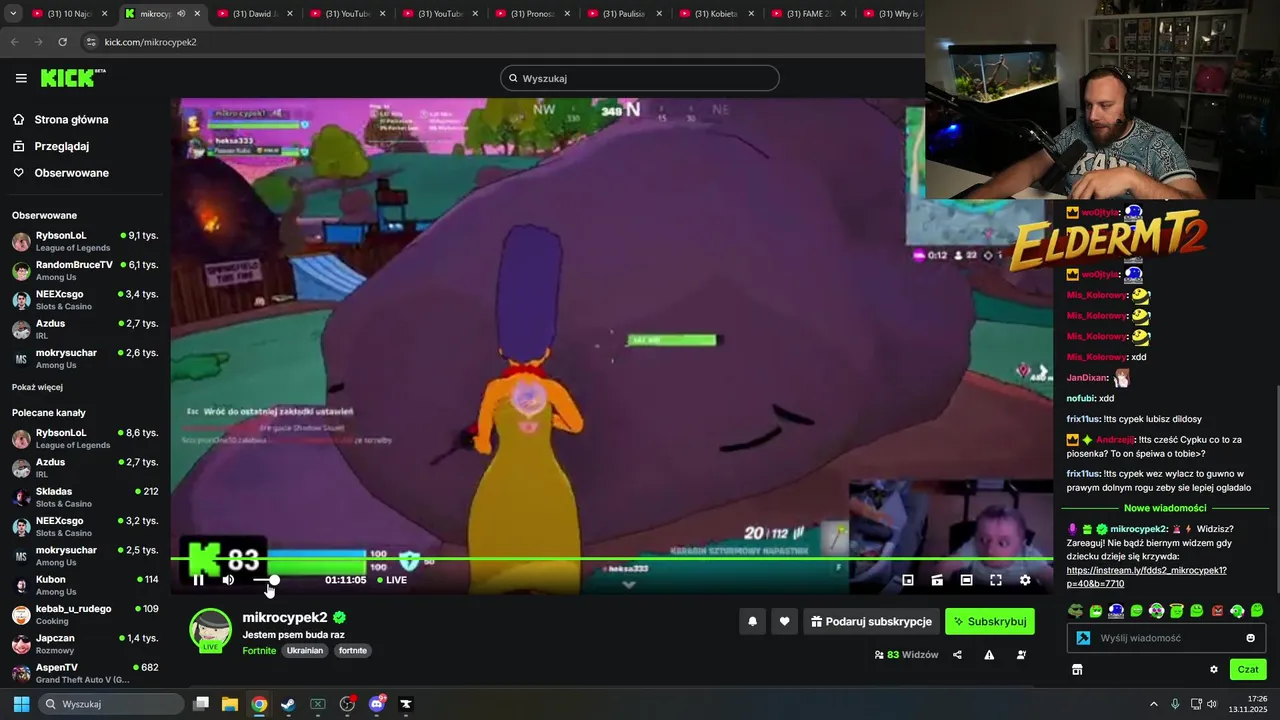Adjust the player volume slider

(x=266, y=580)
